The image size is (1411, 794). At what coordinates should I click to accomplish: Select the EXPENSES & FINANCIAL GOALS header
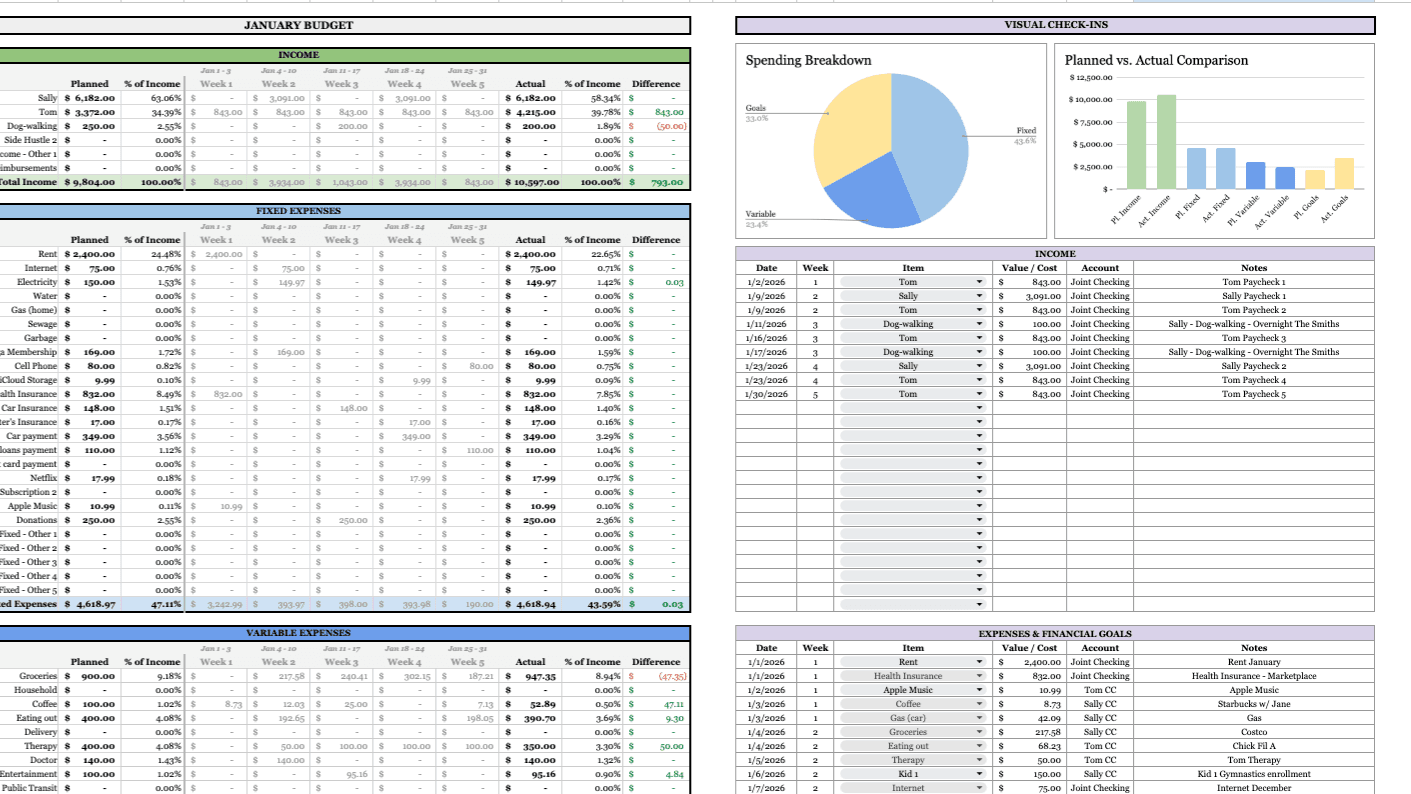[x=1055, y=634]
